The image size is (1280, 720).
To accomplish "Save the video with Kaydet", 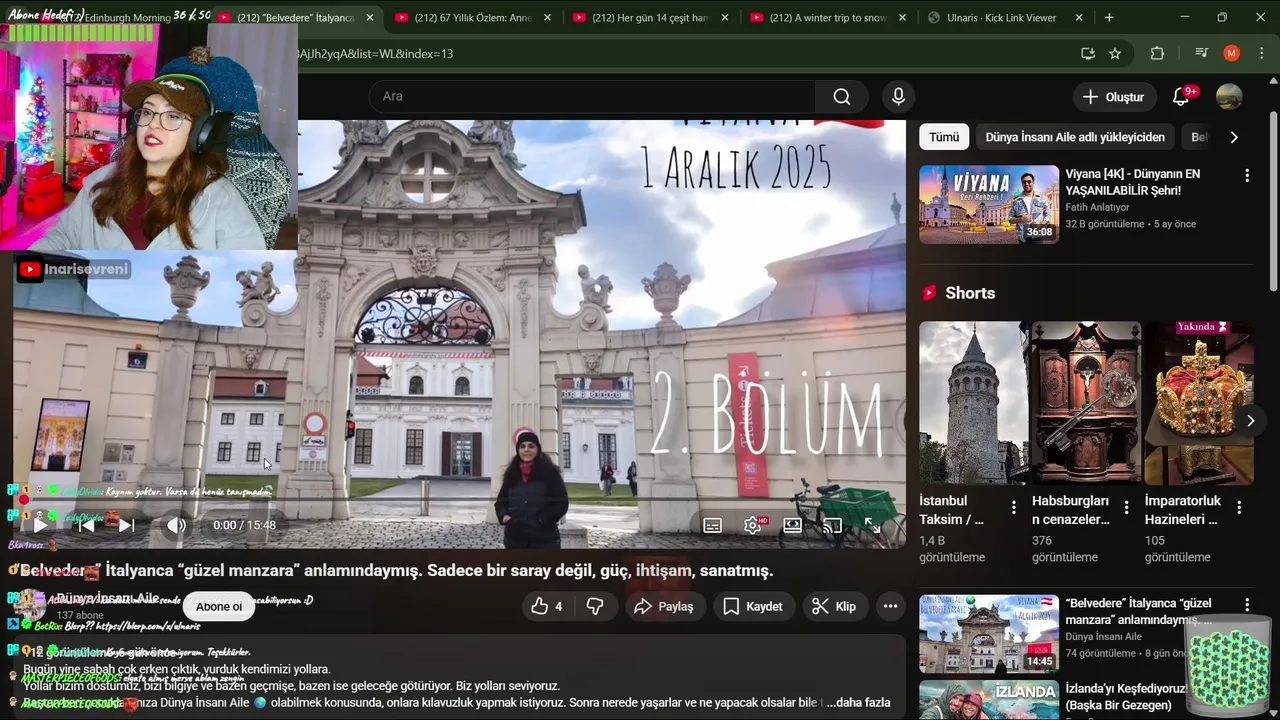I will pos(753,606).
